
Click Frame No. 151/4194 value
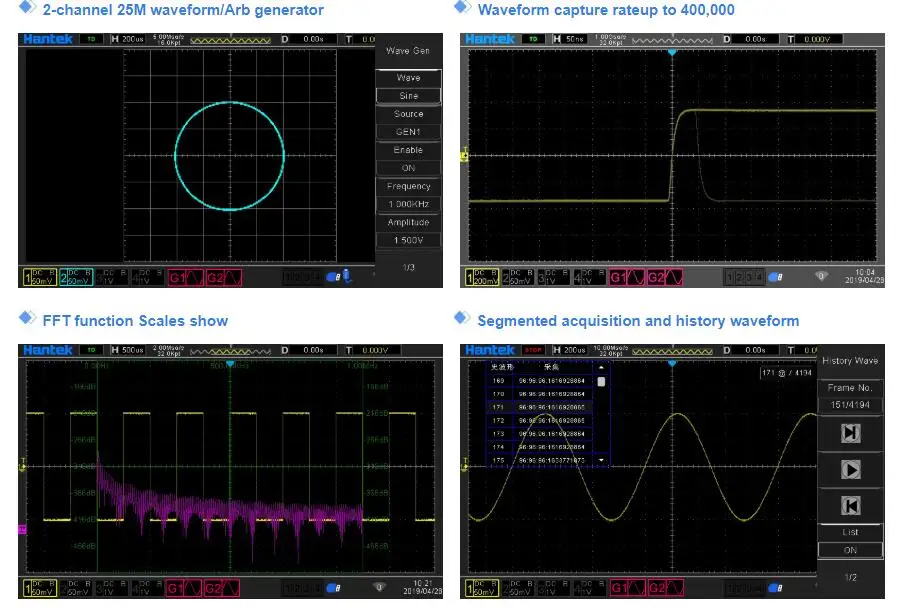(850, 405)
